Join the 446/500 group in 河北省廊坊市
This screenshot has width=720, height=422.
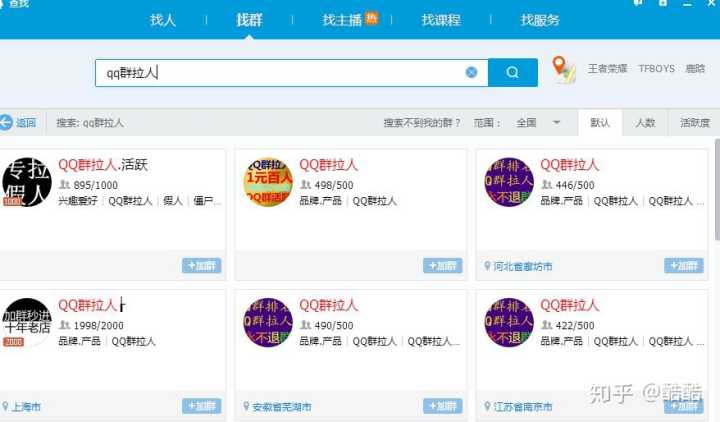(684, 265)
